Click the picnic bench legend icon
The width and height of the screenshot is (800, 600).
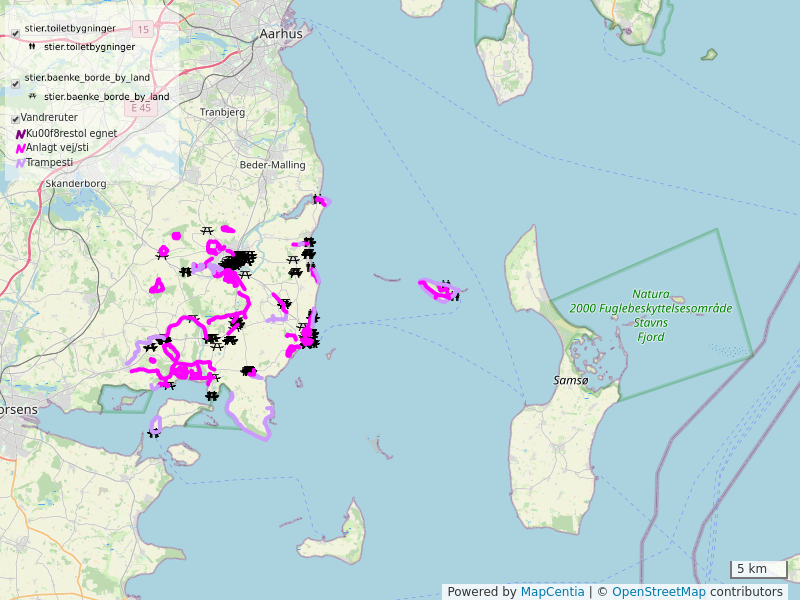coord(32,97)
